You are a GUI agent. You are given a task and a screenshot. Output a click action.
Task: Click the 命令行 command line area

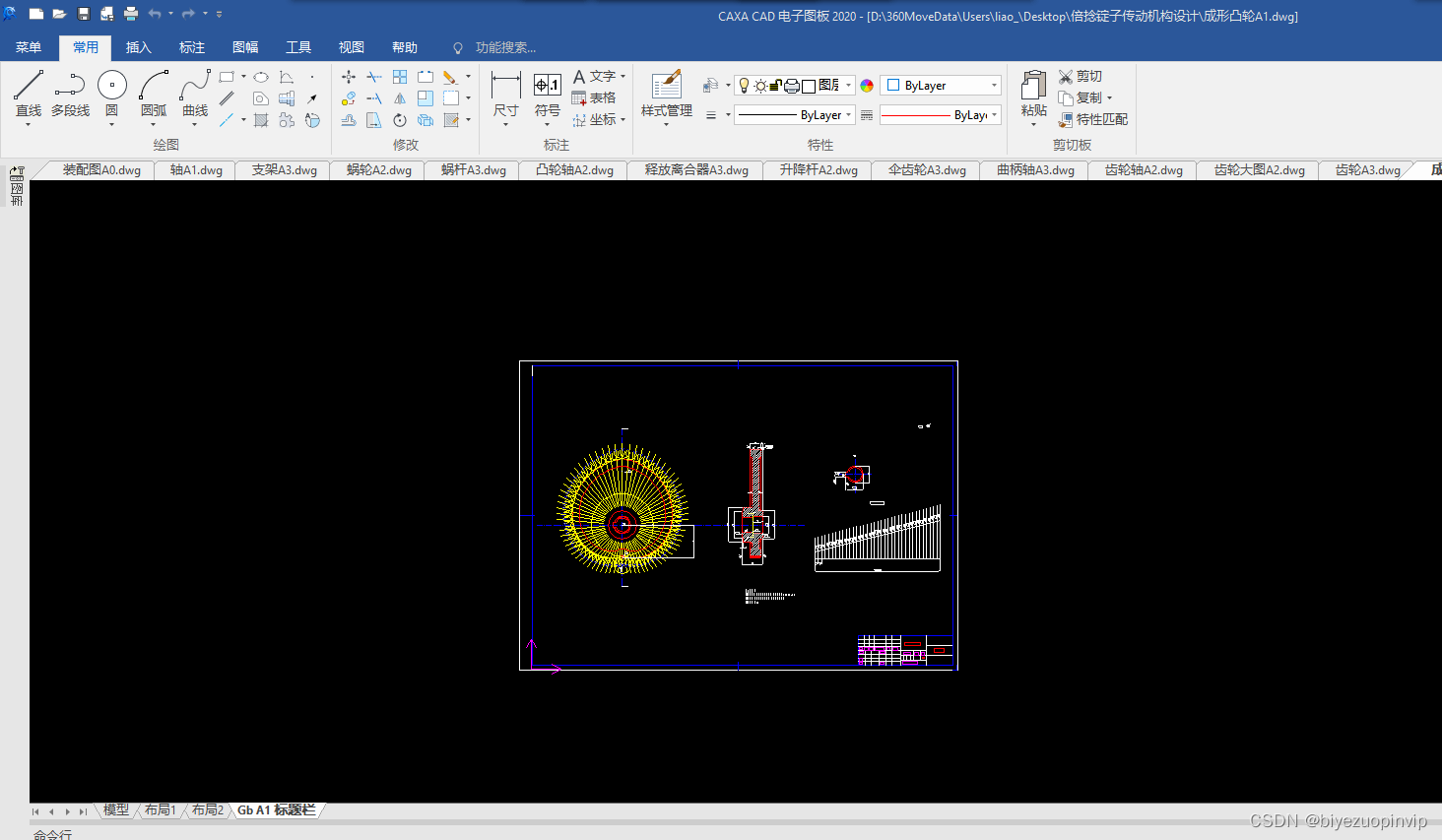[53, 834]
